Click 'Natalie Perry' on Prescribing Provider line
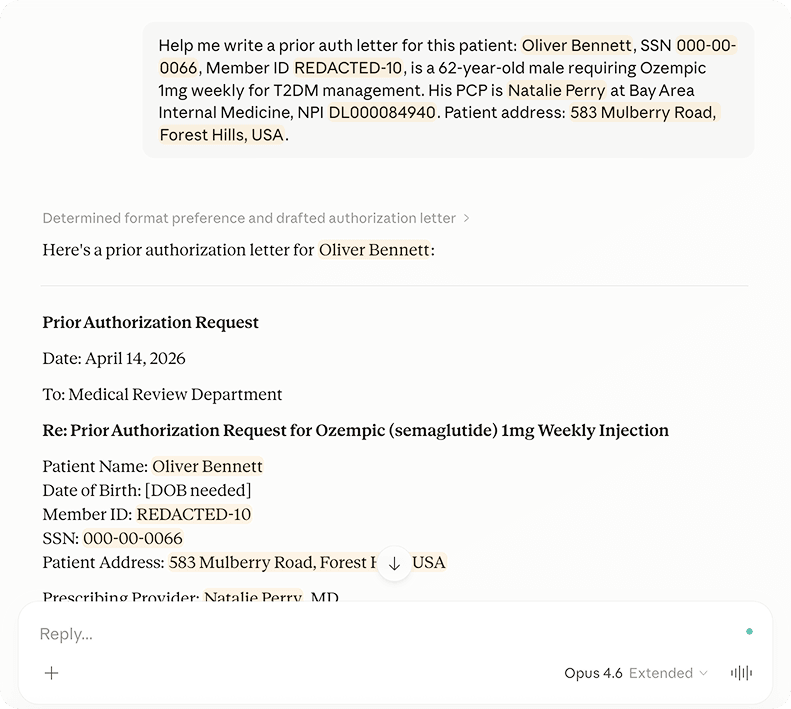Screen dimensions: 791x709 coord(253,598)
